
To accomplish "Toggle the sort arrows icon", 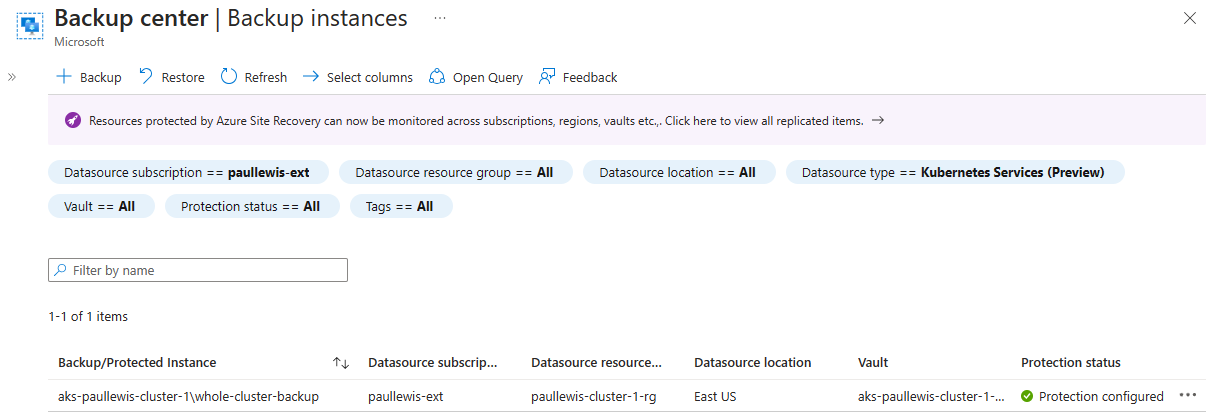I will (341, 363).
